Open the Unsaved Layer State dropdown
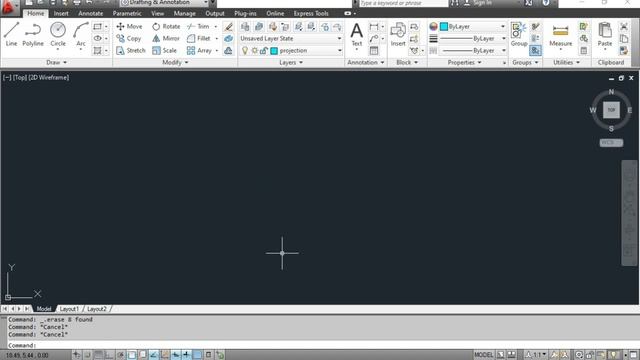The height and width of the screenshot is (360, 640). [290, 38]
